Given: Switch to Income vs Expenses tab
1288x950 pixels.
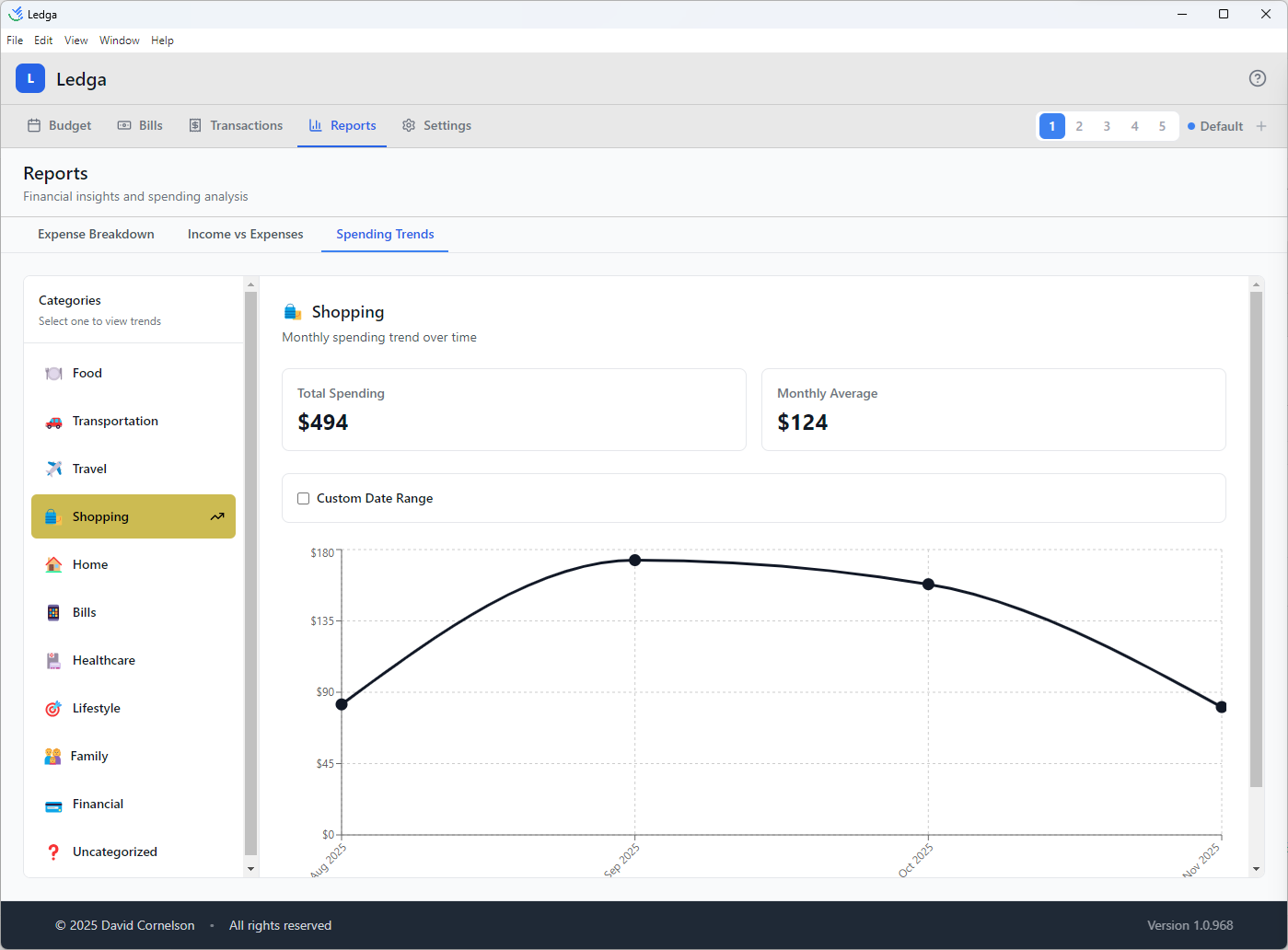Looking at the screenshot, I should [245, 234].
